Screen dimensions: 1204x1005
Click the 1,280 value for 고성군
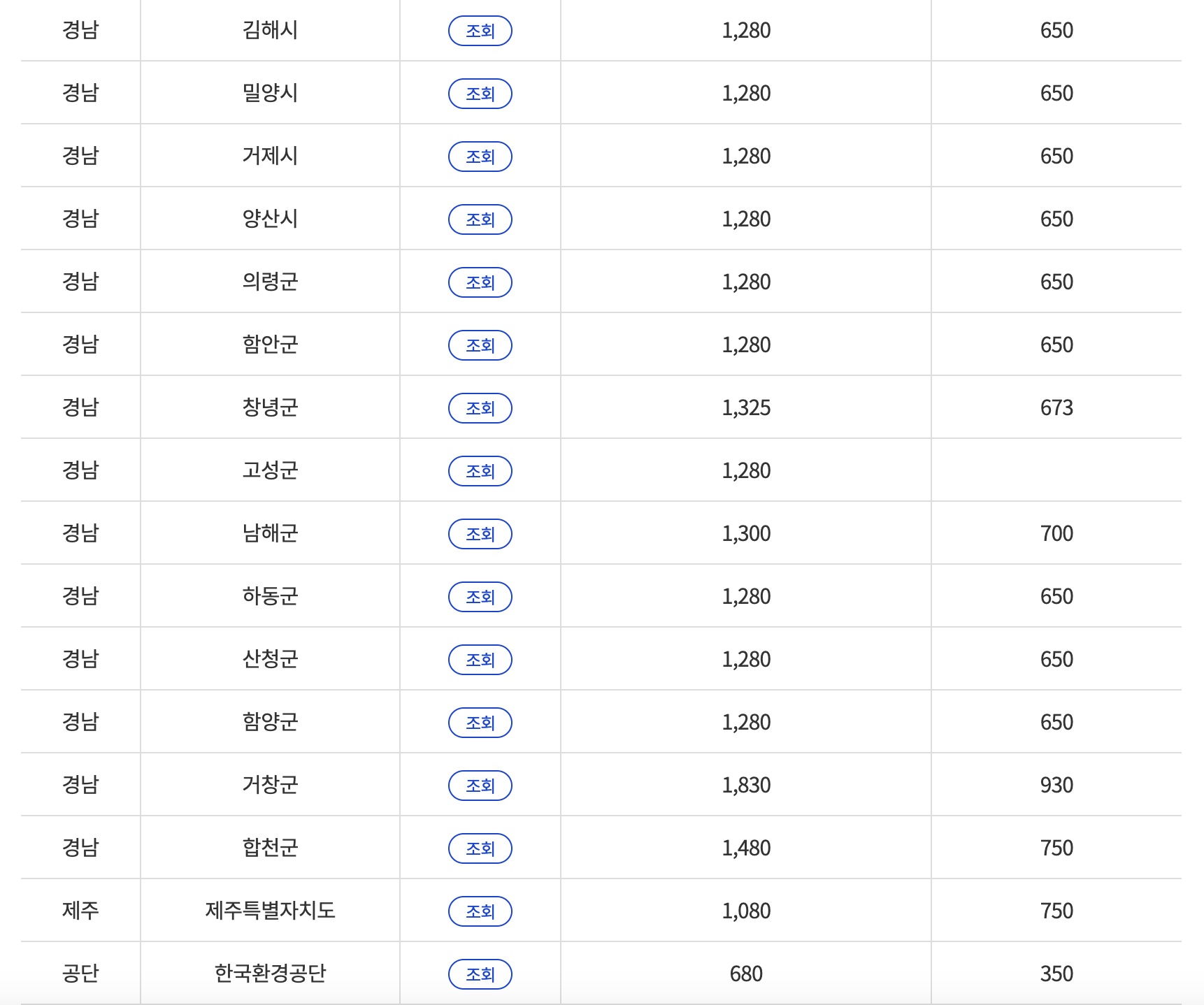[x=746, y=470]
